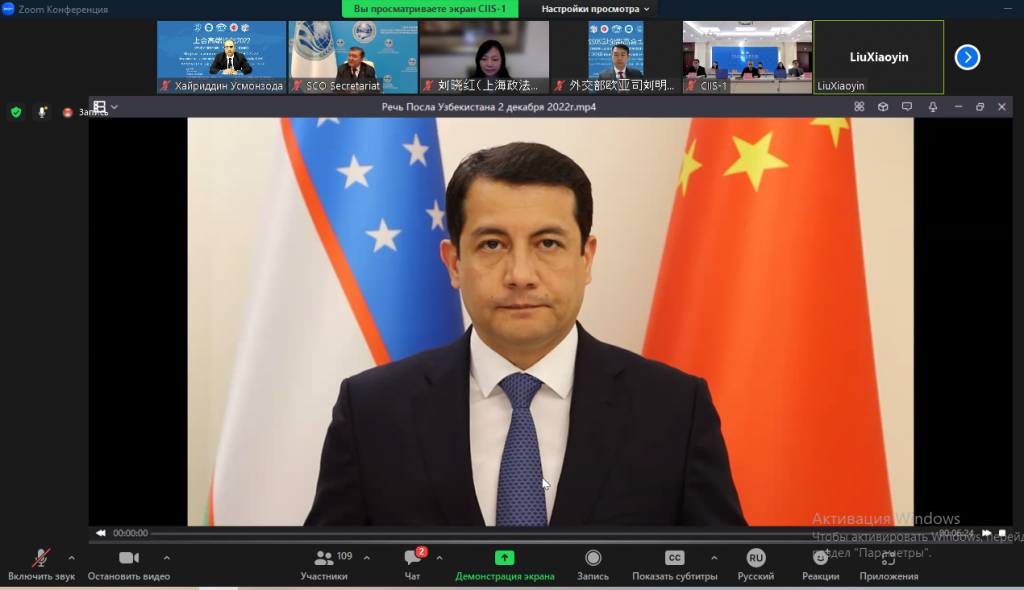
Task: Open Настройки просмотра view options dropdown
Action: click(595, 9)
